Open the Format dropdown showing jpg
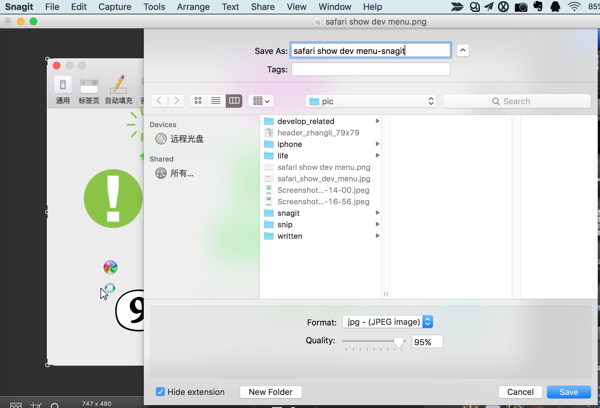 (388, 322)
